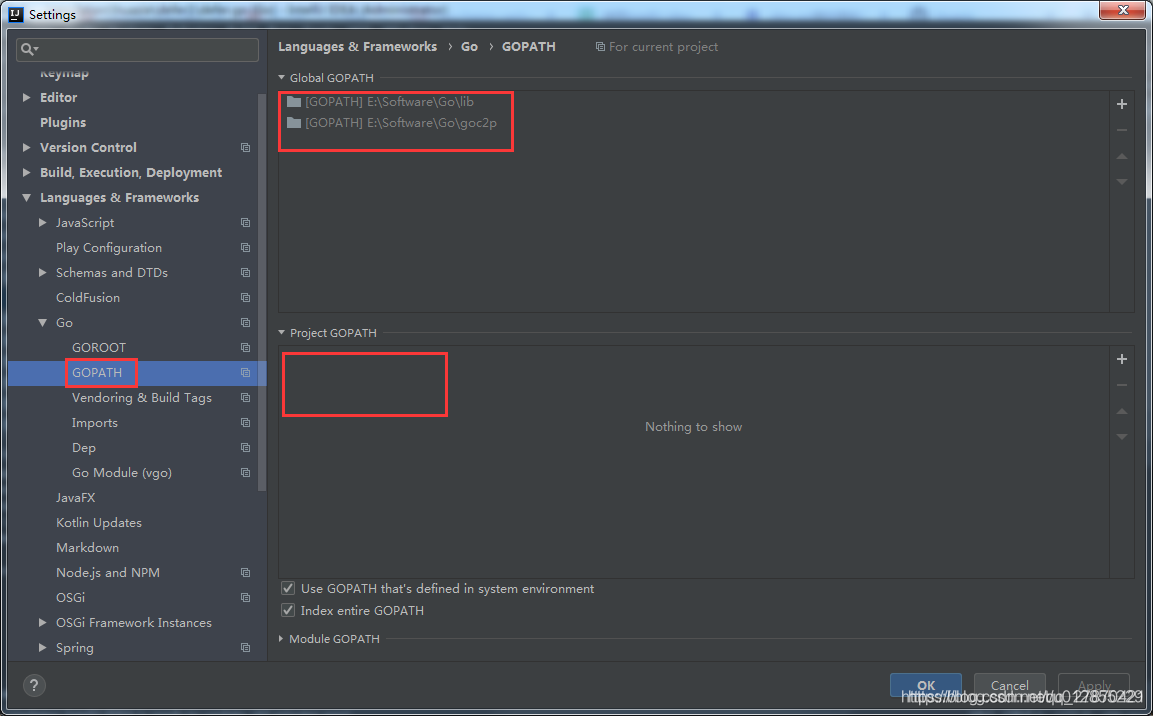The image size is (1153, 716).
Task: Collapse the Global GOPATH section
Action: (x=282, y=77)
